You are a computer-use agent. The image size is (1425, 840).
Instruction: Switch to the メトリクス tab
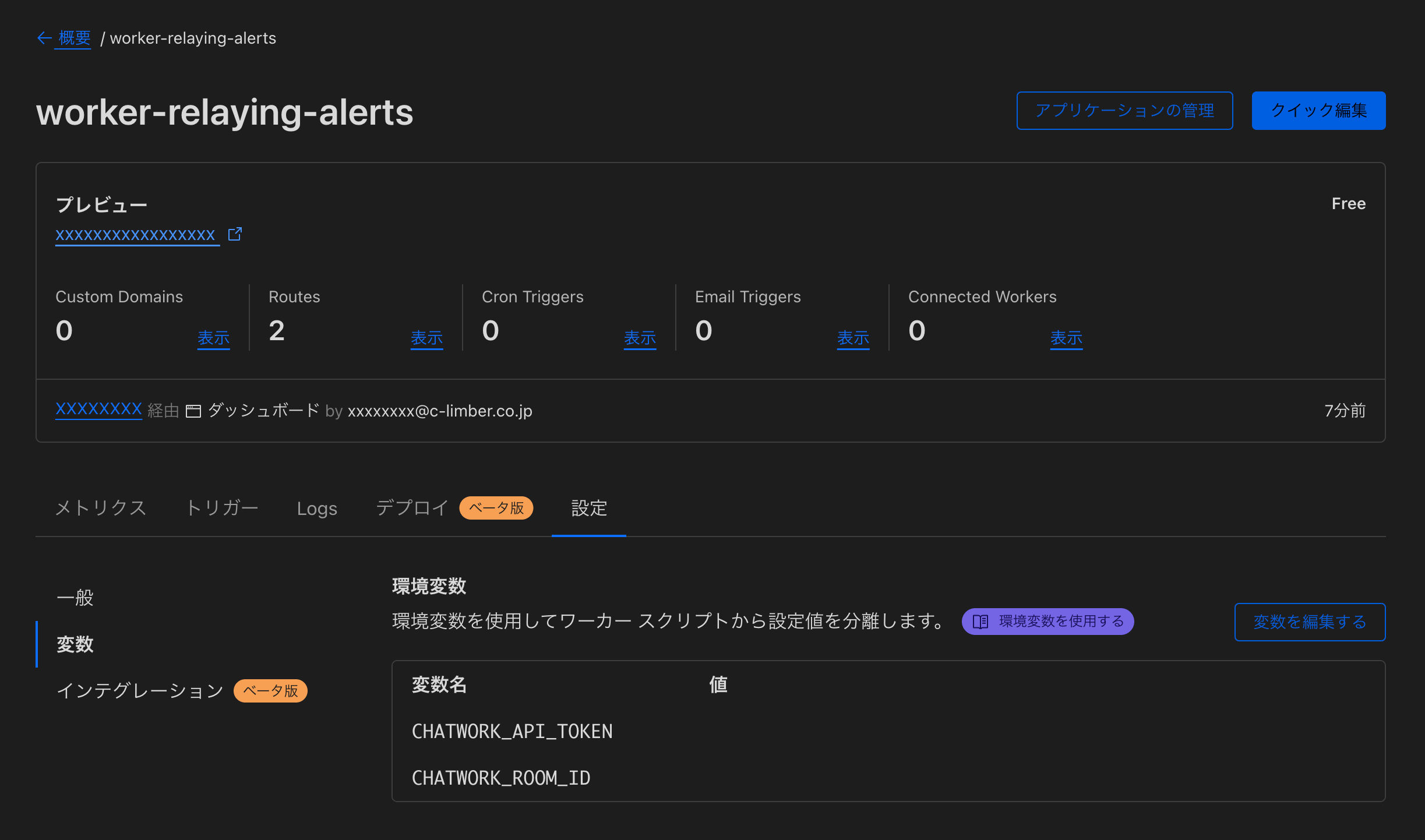[x=100, y=509]
